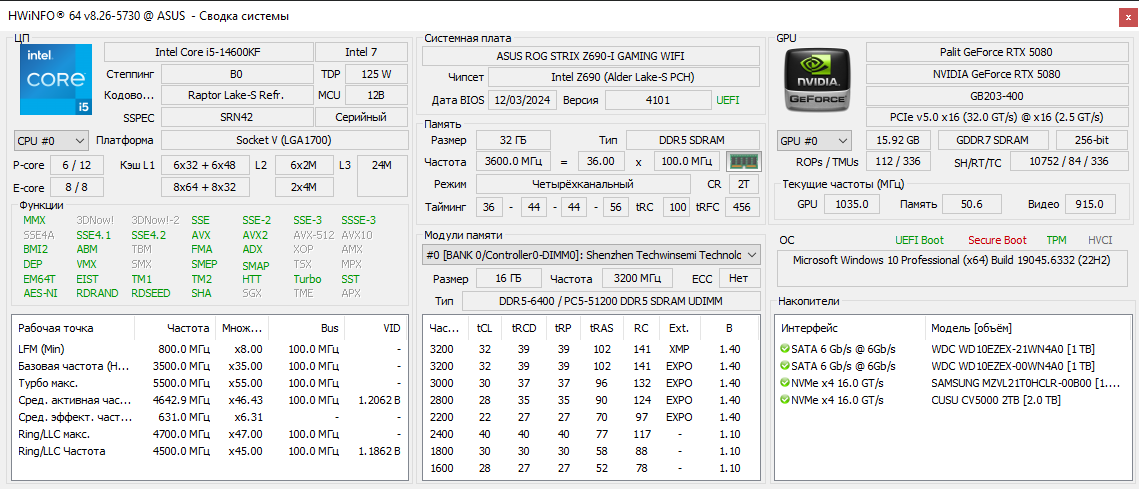Image resolution: width=1139 pixels, height=489 pixels.
Task: Click the UEFI Boot indicator
Action: 919,240
